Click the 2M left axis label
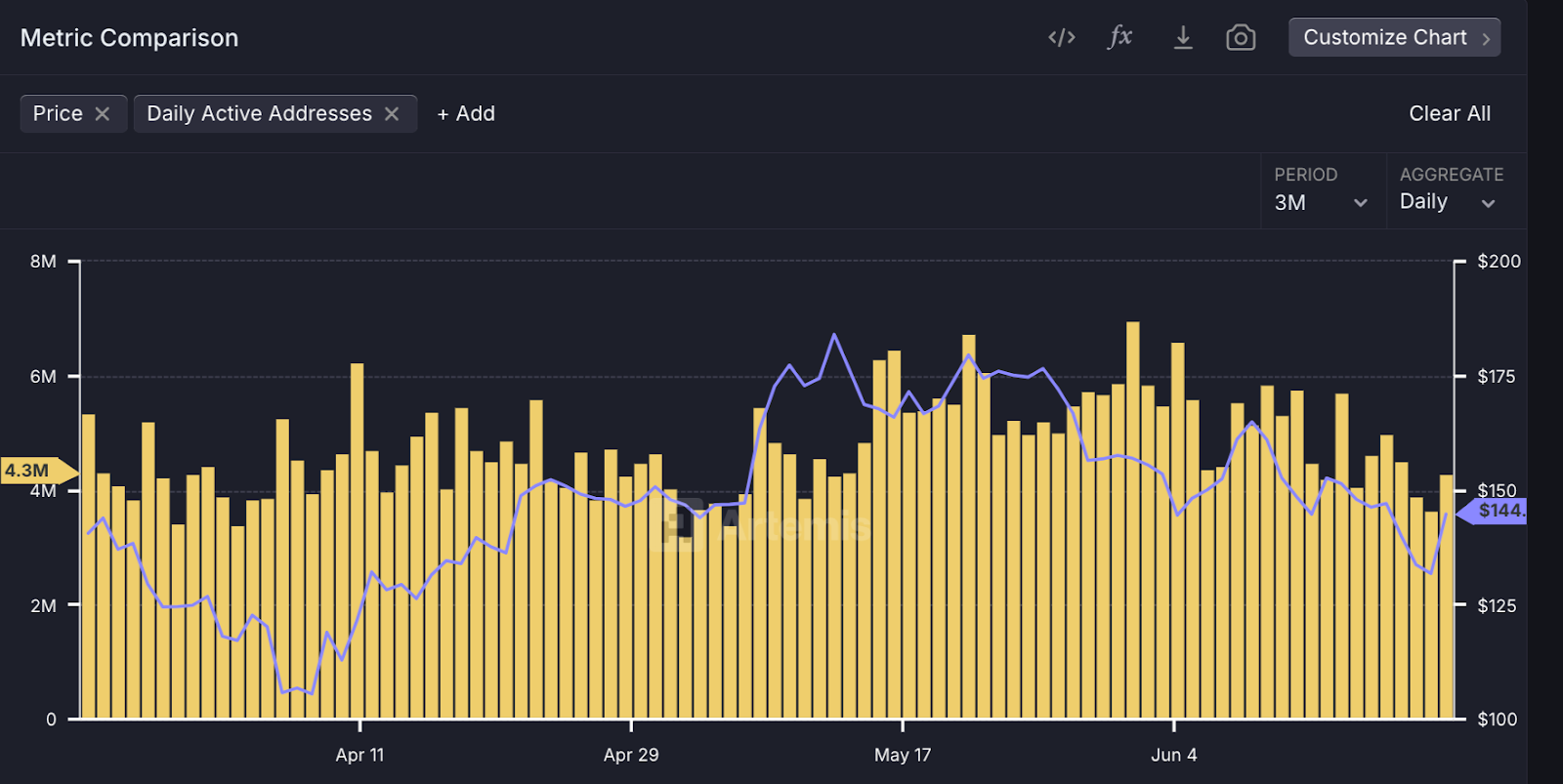Image resolution: width=1563 pixels, height=784 pixels. (x=43, y=606)
